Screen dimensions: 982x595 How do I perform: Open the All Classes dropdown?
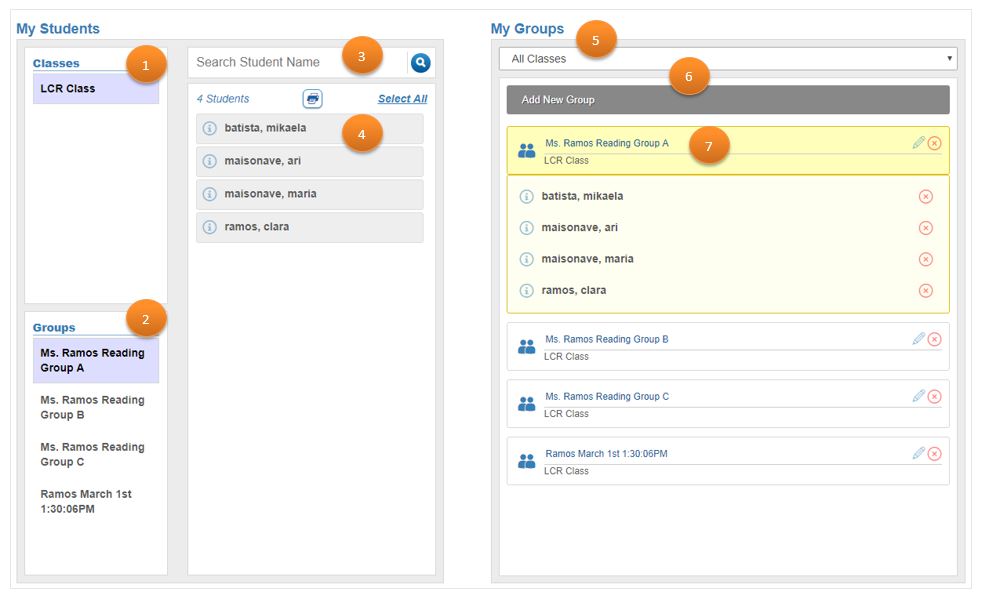[727, 58]
